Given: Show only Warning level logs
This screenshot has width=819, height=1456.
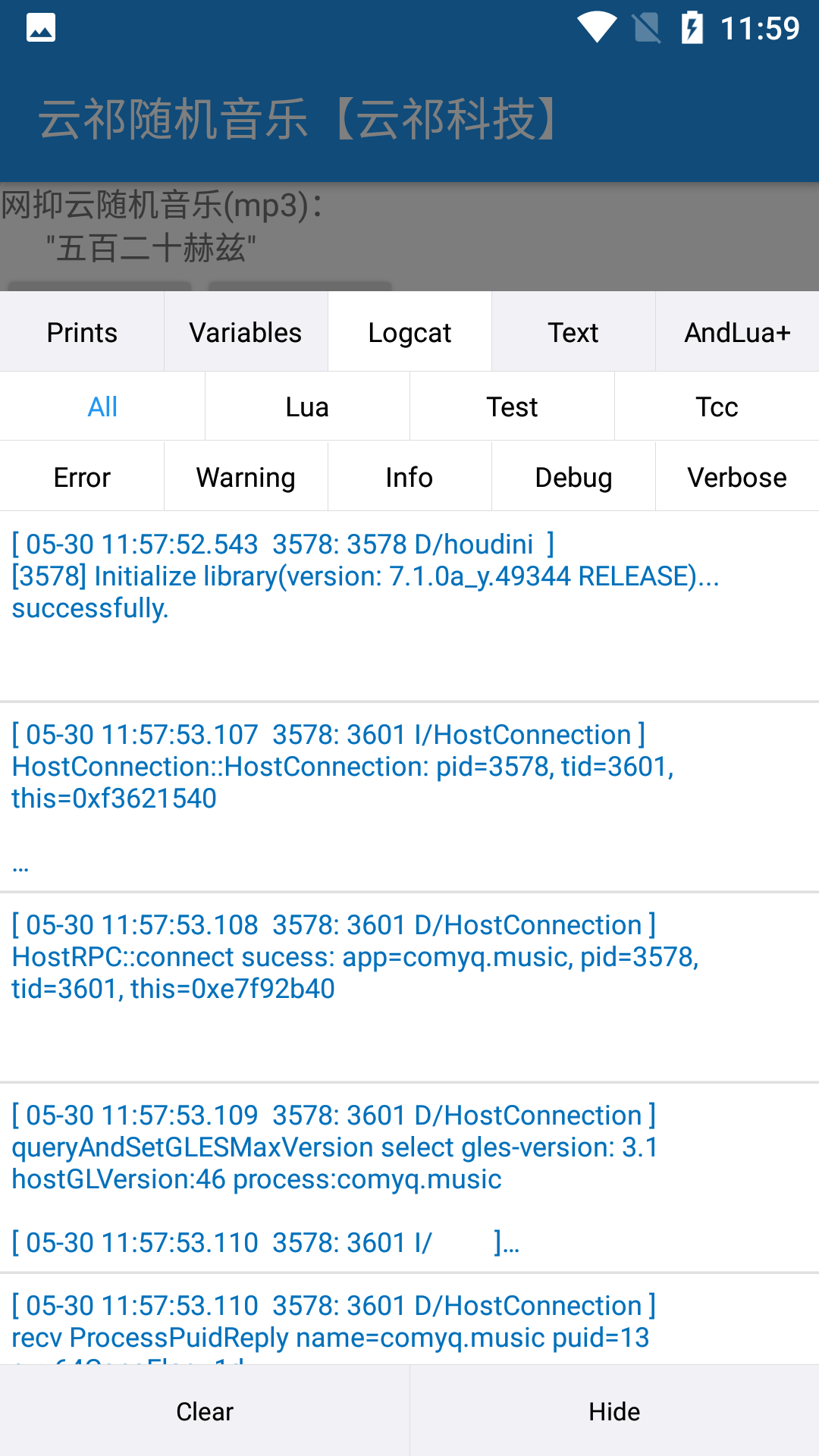Looking at the screenshot, I should pos(246,477).
